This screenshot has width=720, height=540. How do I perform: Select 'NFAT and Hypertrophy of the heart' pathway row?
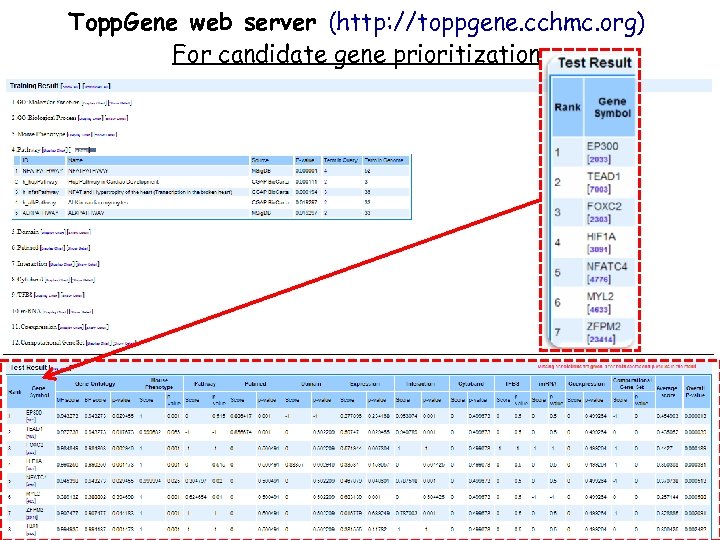(212, 192)
